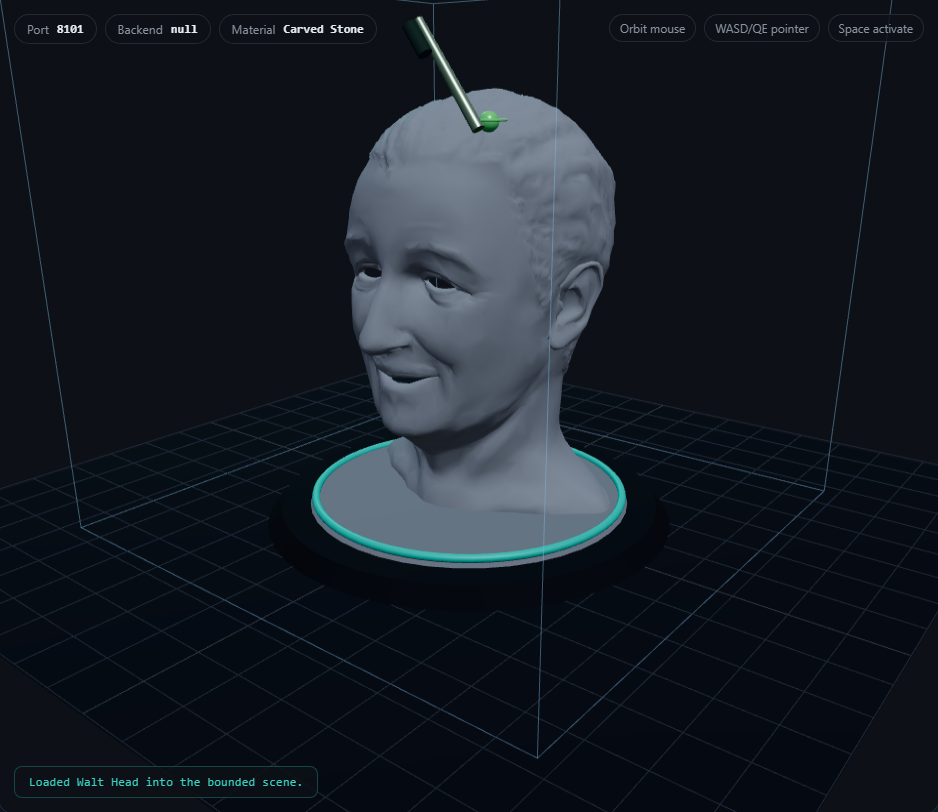
Task: Open the Material Carved Stone selector
Action: pyautogui.click(x=297, y=29)
